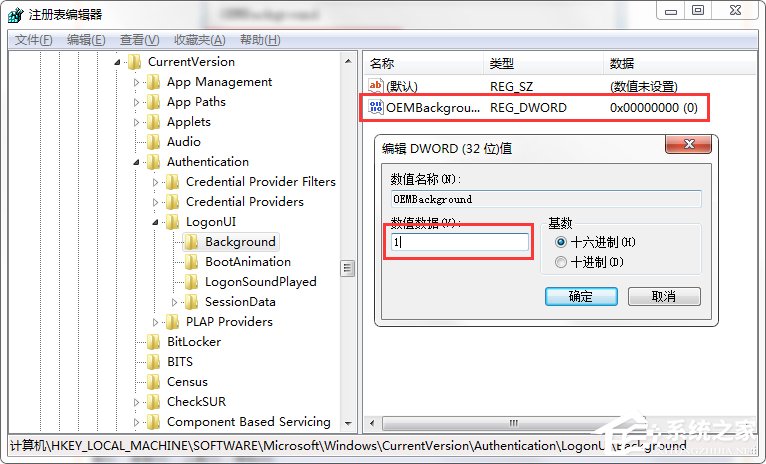Click the Registry Editor app icon in title bar
766x464 pixels.
tap(16, 15)
